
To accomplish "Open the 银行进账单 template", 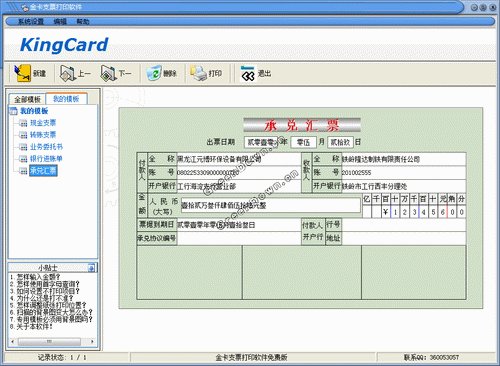I will [x=46, y=159].
